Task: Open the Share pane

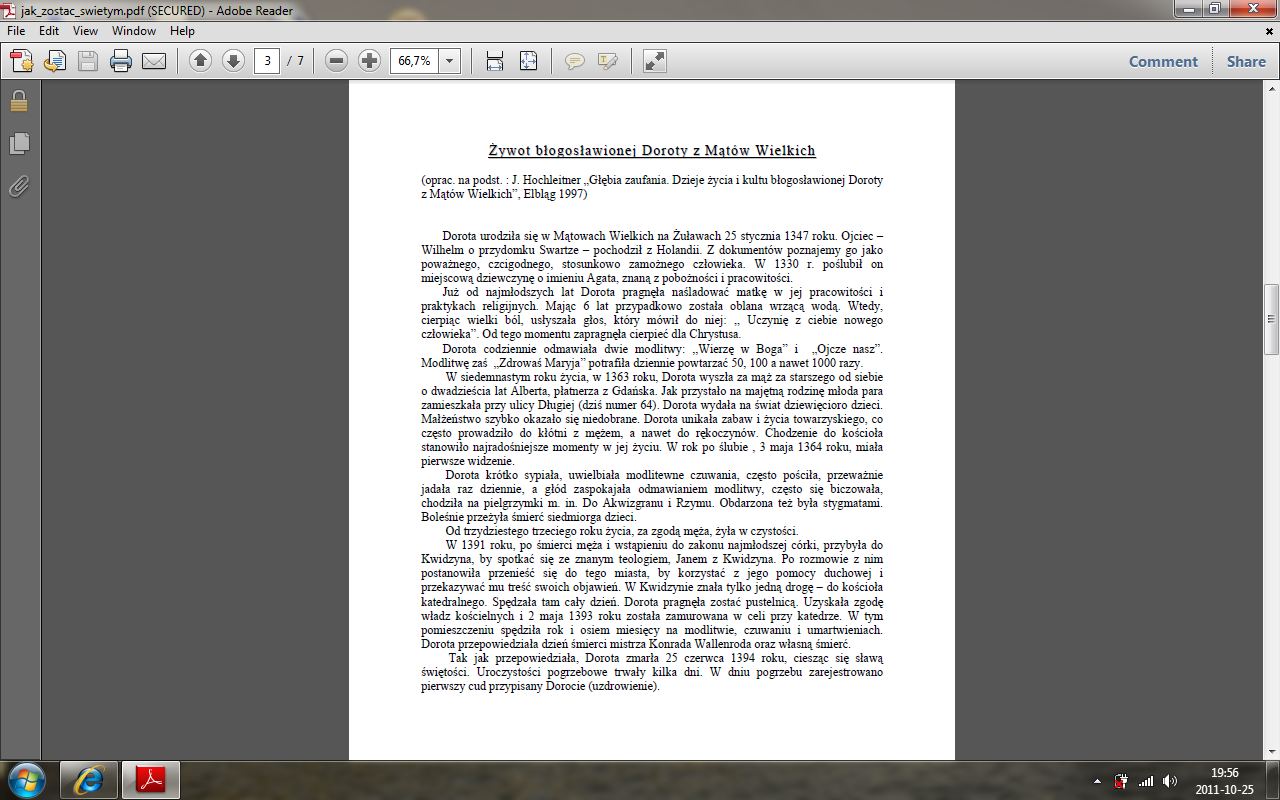Action: point(1246,61)
